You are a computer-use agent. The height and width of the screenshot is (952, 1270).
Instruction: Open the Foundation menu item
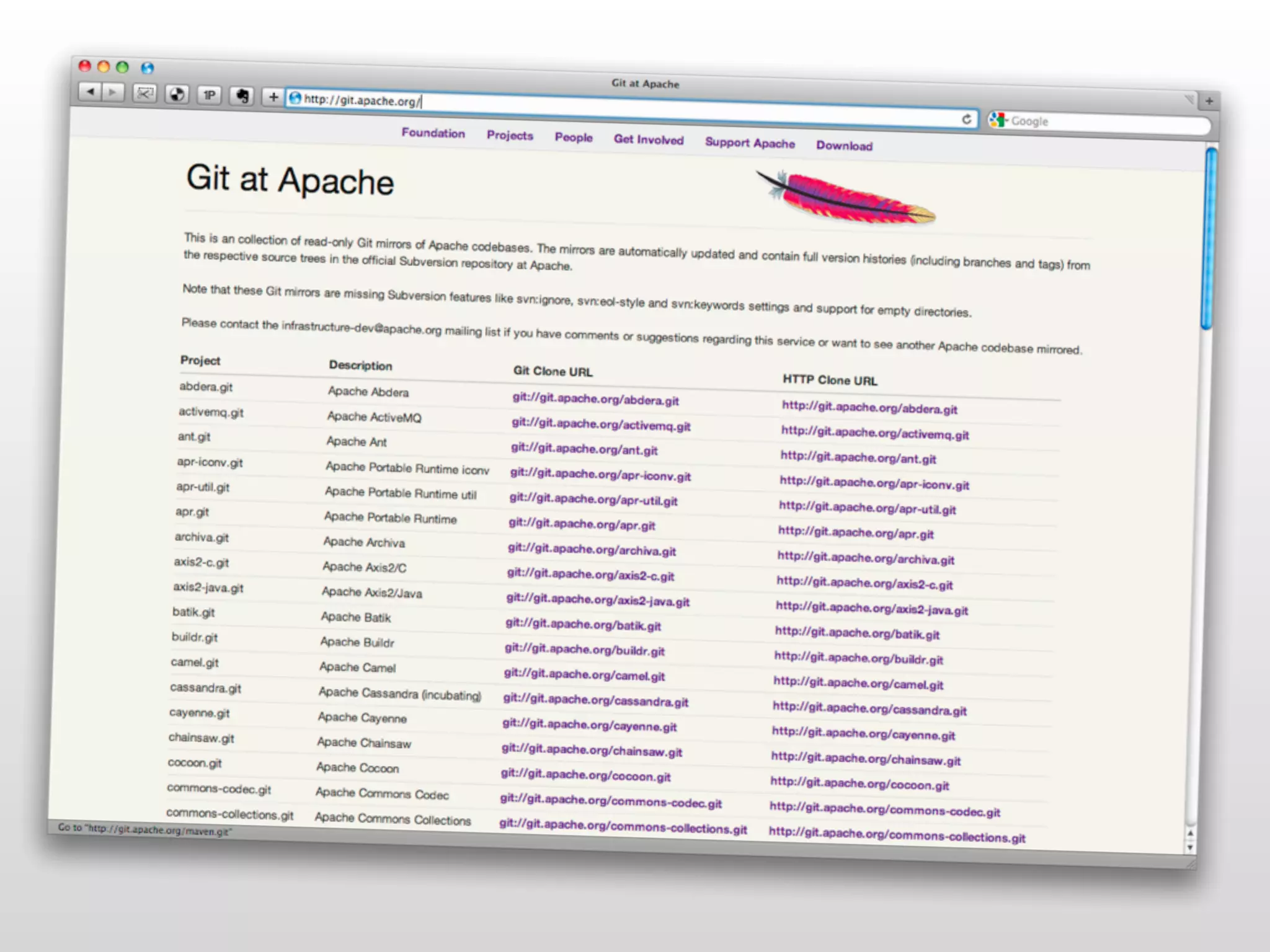433,133
